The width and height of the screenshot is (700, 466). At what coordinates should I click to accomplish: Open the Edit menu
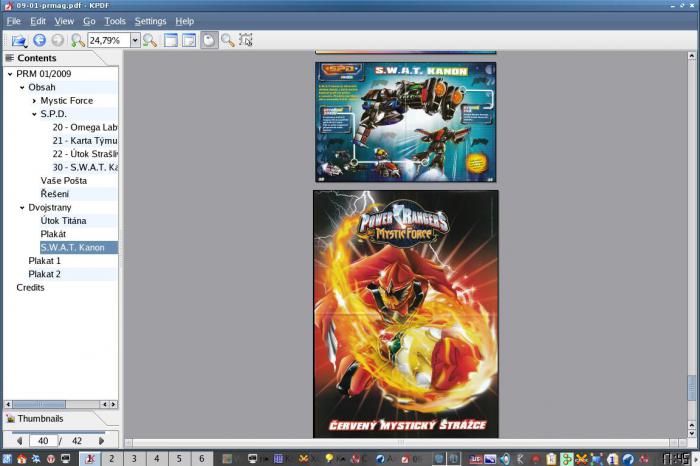(x=38, y=21)
